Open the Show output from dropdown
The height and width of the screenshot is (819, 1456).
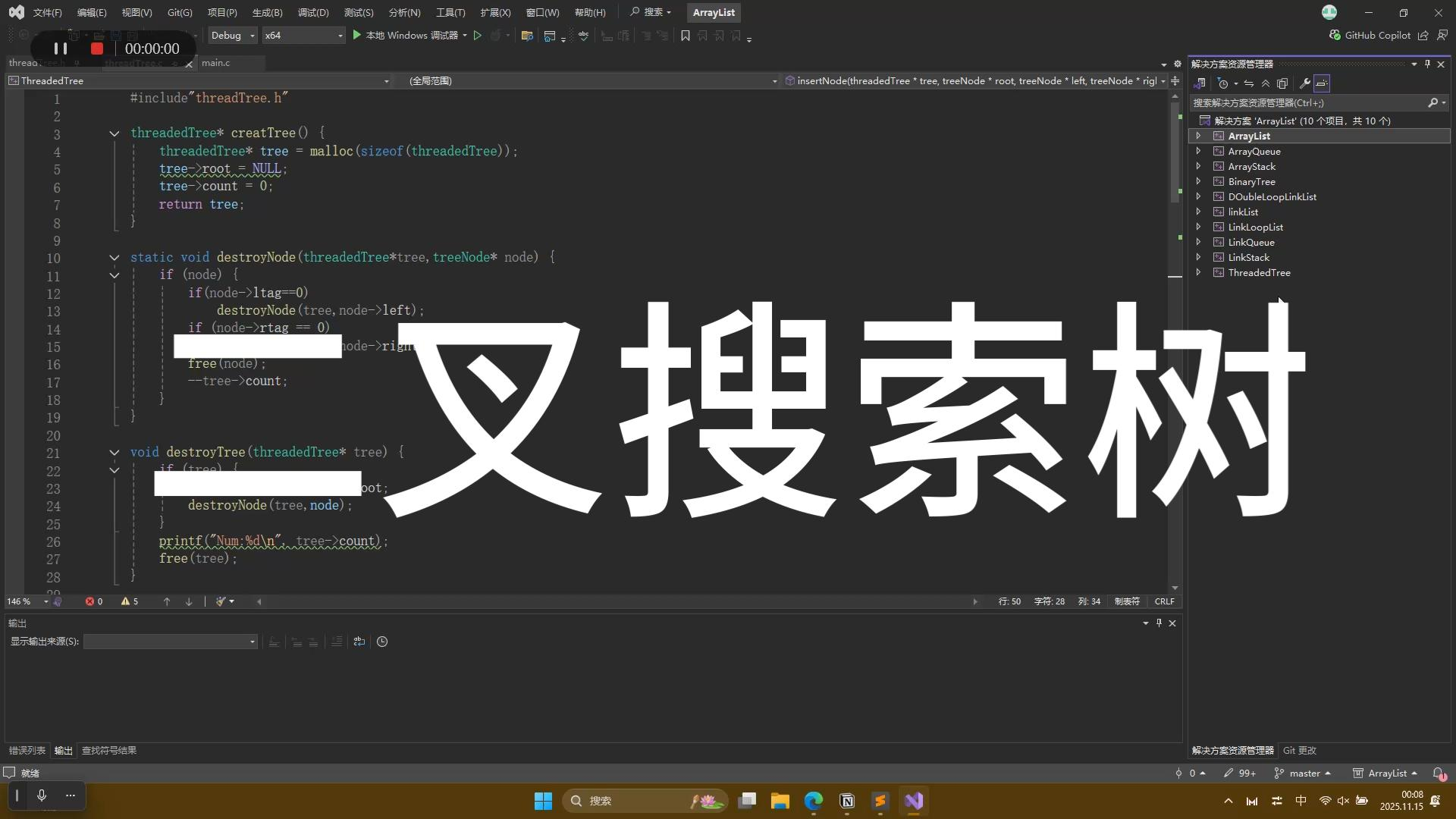(x=170, y=642)
